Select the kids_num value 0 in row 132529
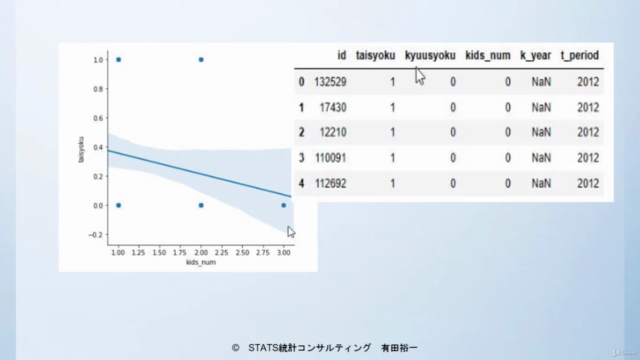The image size is (640, 360). pyautogui.click(x=507, y=82)
